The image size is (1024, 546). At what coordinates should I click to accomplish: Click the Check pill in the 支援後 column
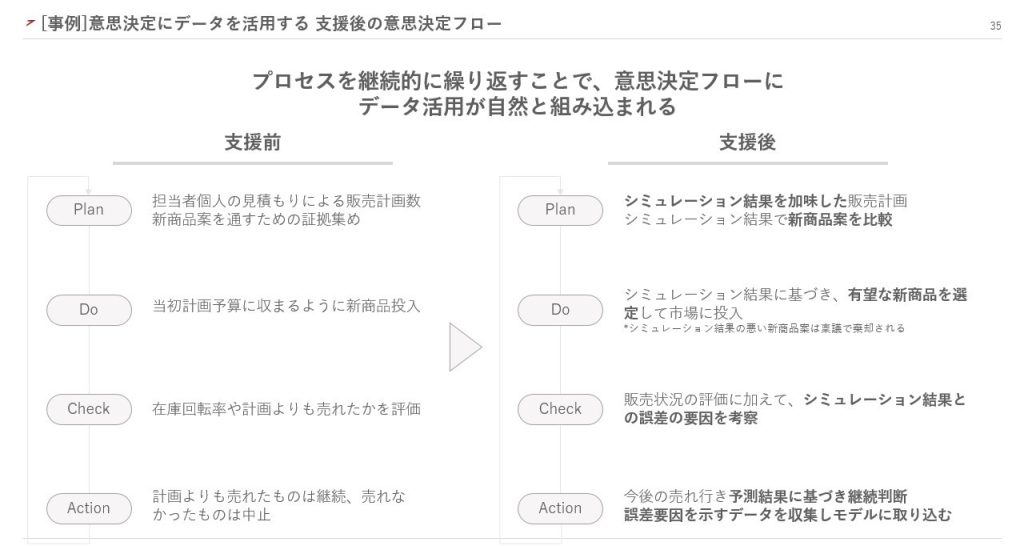pos(560,409)
